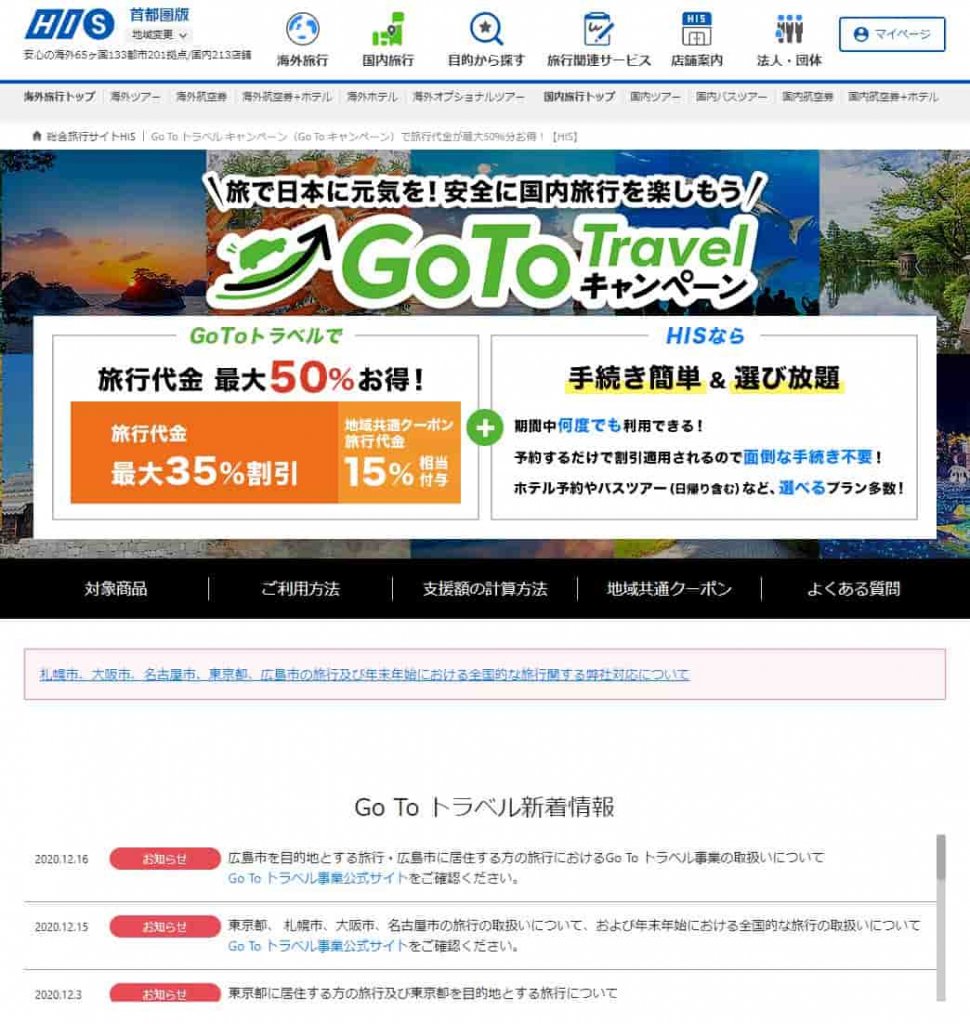Screen dimensions: 970x1024
Task: Open the 海外旅行 globe icon
Action: (x=302, y=29)
